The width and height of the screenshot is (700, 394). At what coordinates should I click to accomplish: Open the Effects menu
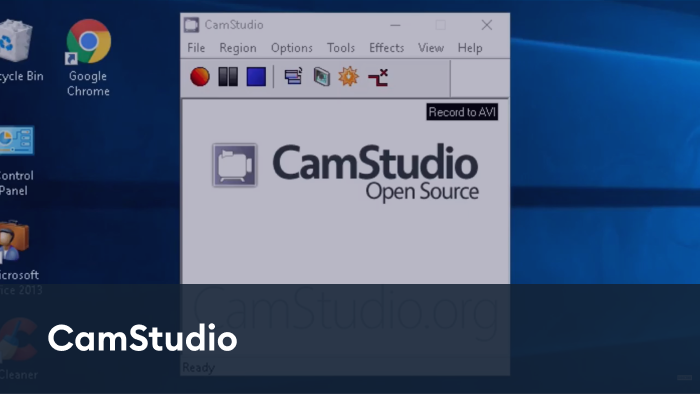pyautogui.click(x=386, y=48)
